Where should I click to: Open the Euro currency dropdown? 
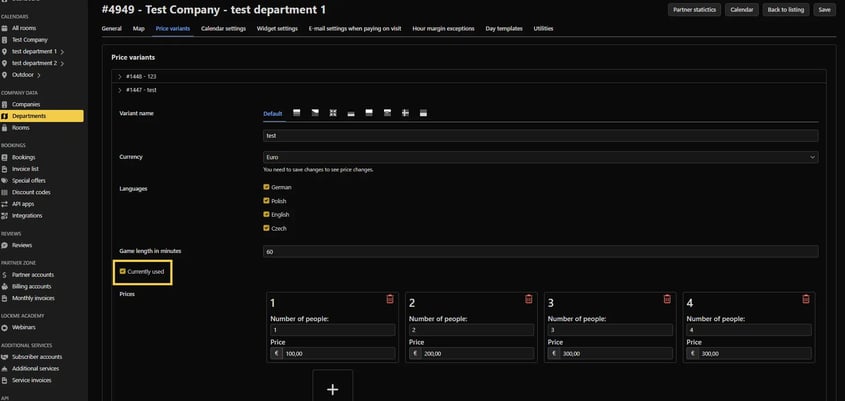pos(540,157)
